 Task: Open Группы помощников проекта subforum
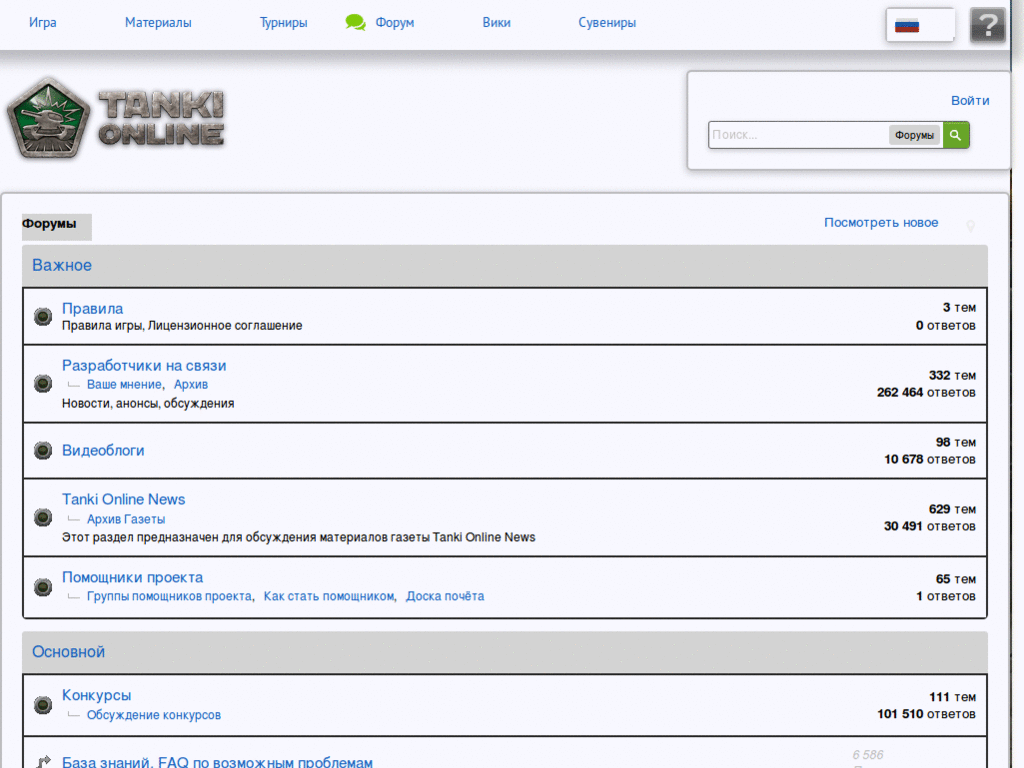coord(169,596)
